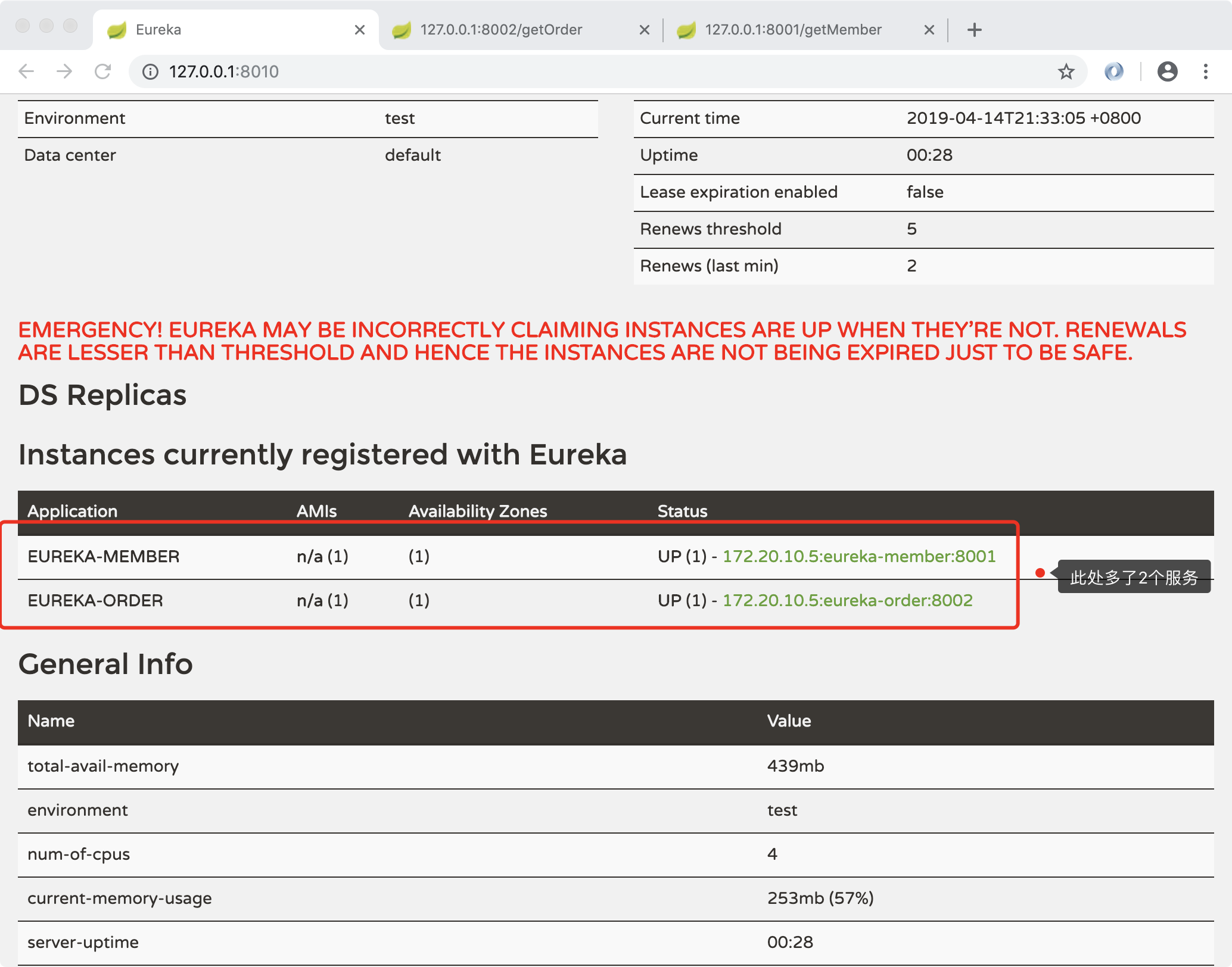Screen dimensions: 1232x967
Task: Switch to the 127.0.0.1:8002/getOrder tab
Action: coord(500,30)
